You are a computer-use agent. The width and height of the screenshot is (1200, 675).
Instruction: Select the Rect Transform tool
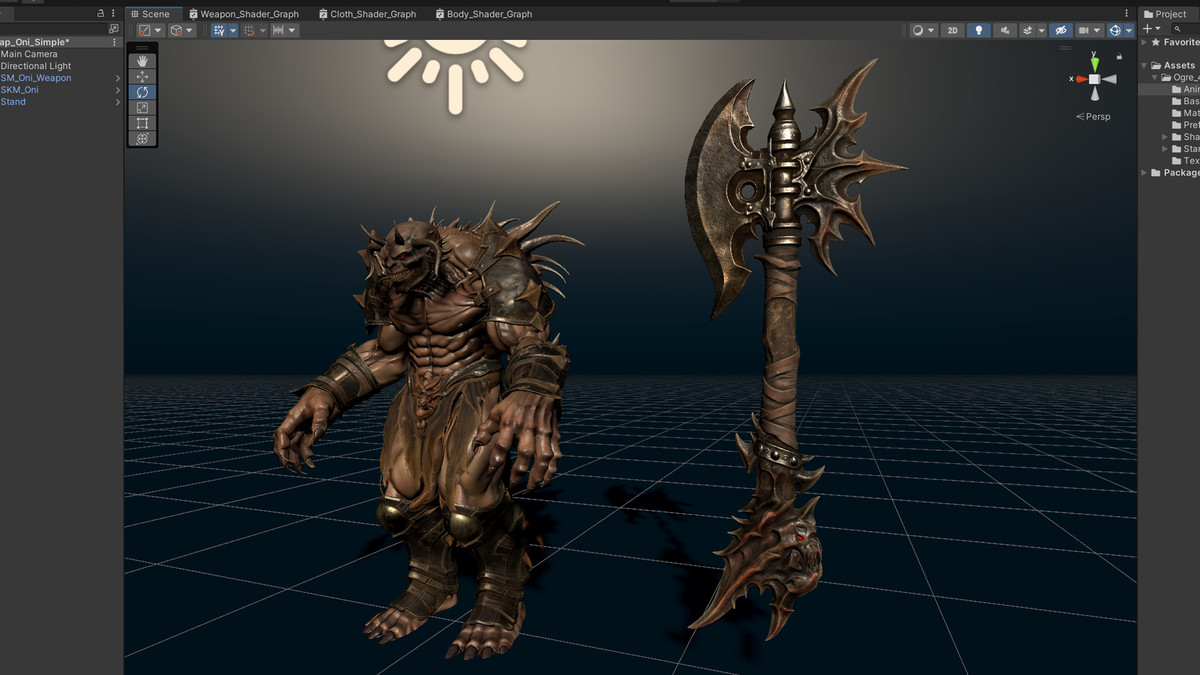coord(142,123)
